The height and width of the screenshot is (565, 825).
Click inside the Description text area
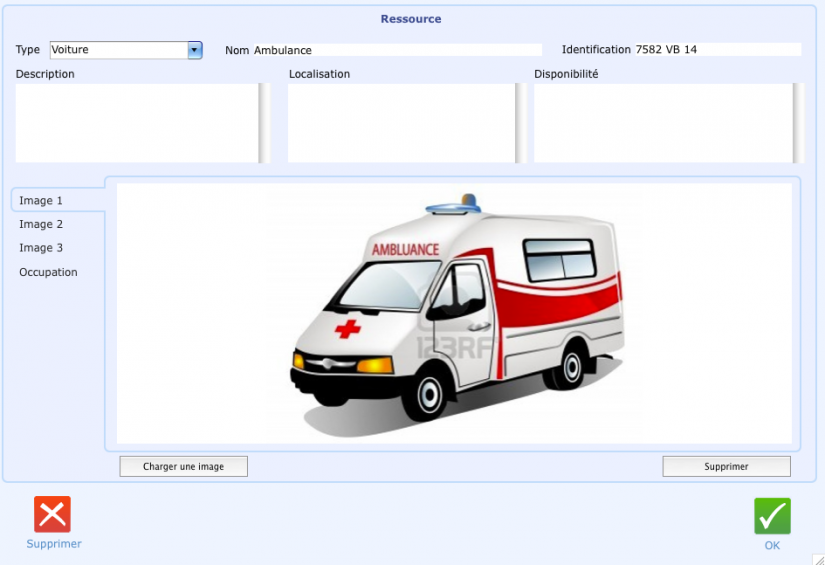tap(137, 123)
